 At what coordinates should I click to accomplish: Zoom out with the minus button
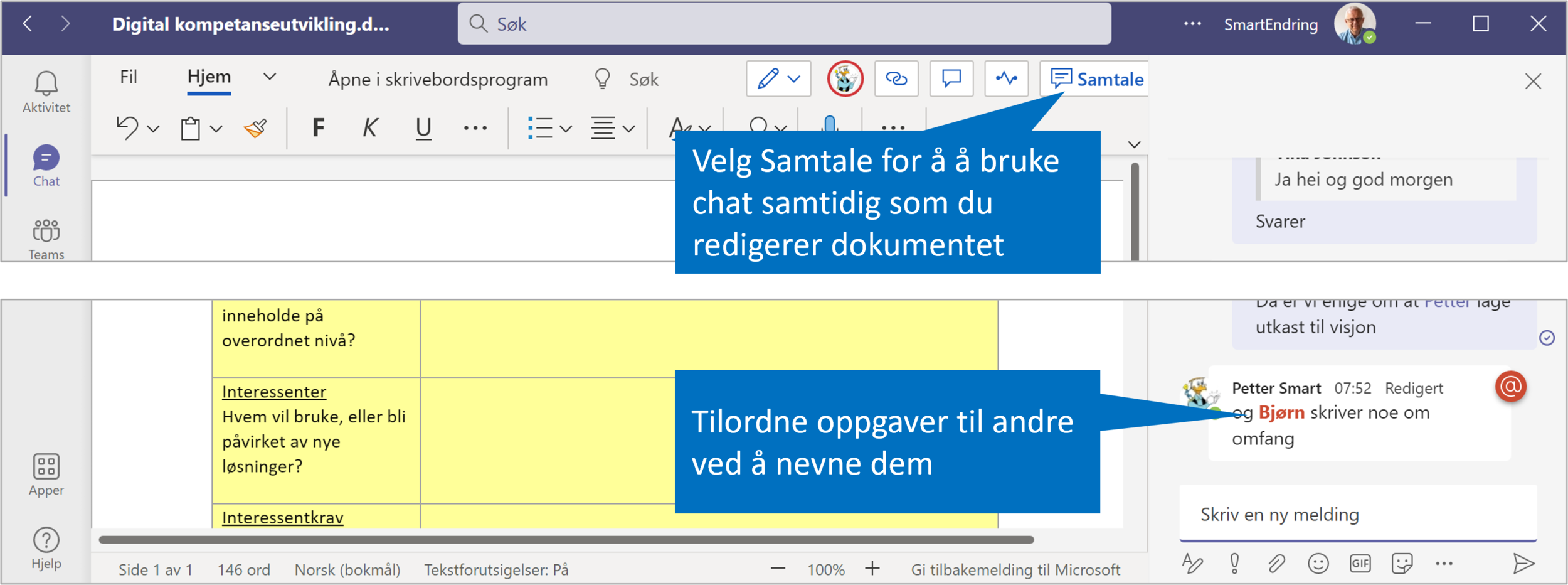click(778, 569)
